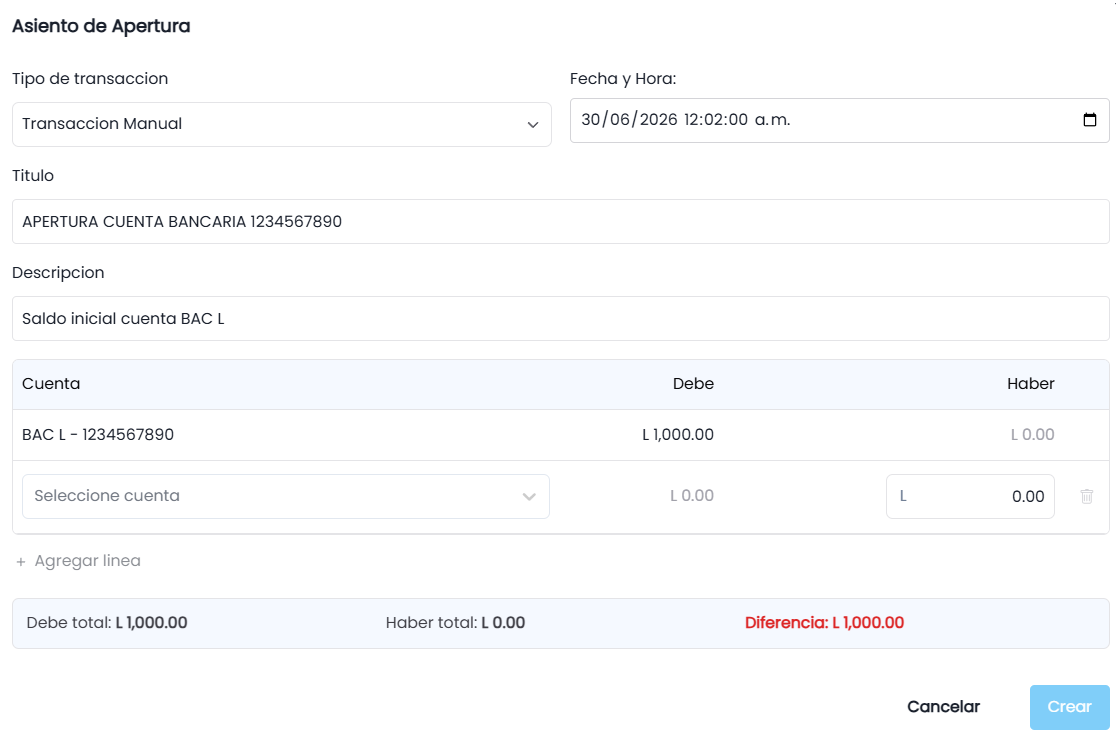Click the Asiento de Apertura heading
This screenshot has height=740, width=1116.
tap(101, 26)
